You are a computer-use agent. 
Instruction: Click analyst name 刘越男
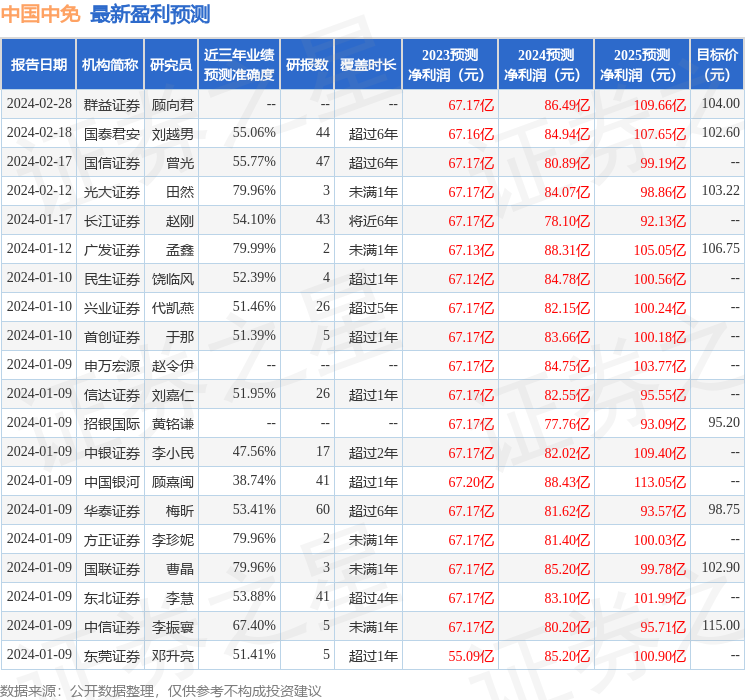click(173, 134)
